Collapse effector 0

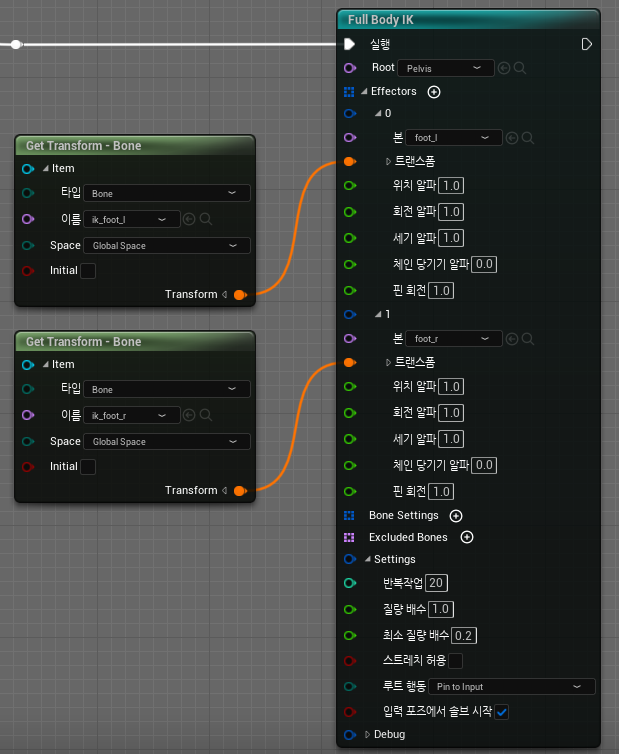point(378,113)
